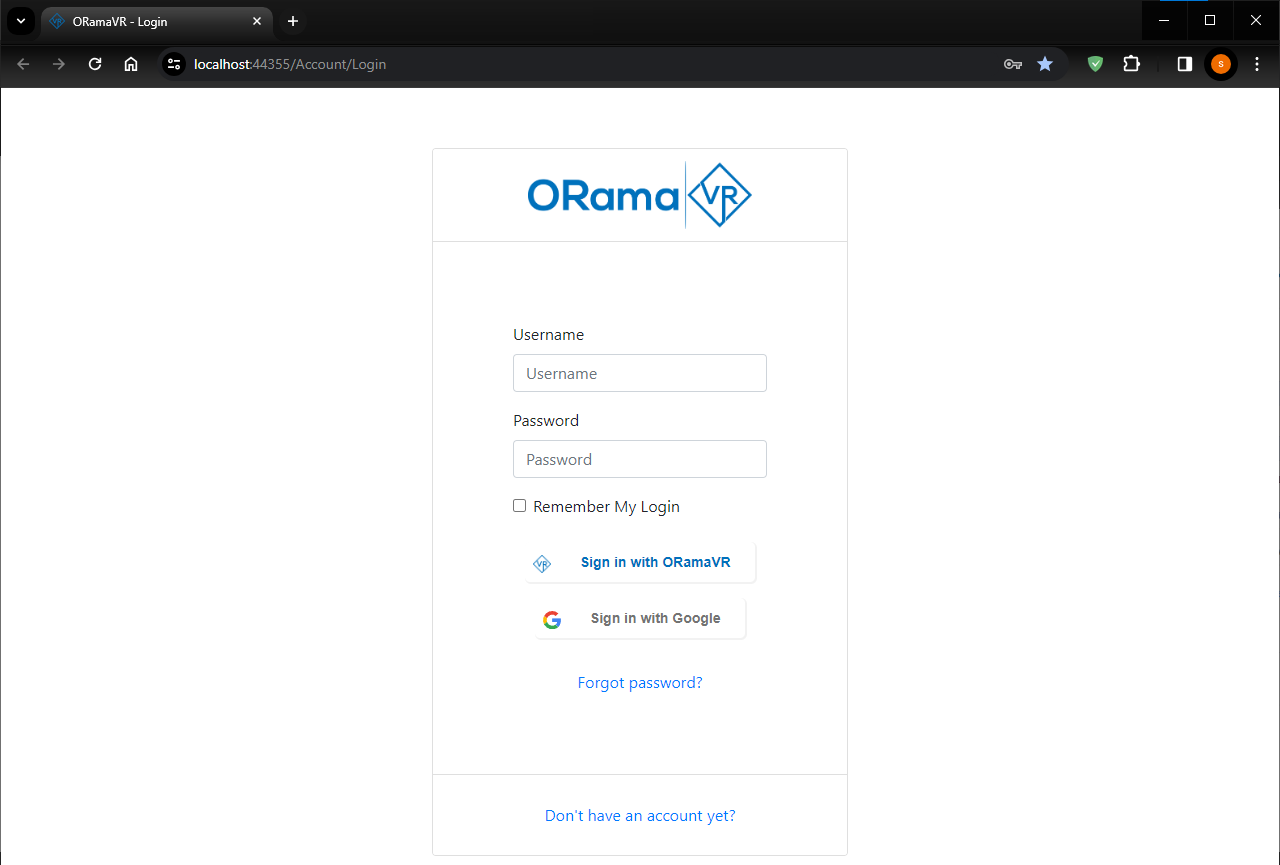The height and width of the screenshot is (865, 1280).
Task: Click the browser back arrow
Action: pyautogui.click(x=23, y=64)
